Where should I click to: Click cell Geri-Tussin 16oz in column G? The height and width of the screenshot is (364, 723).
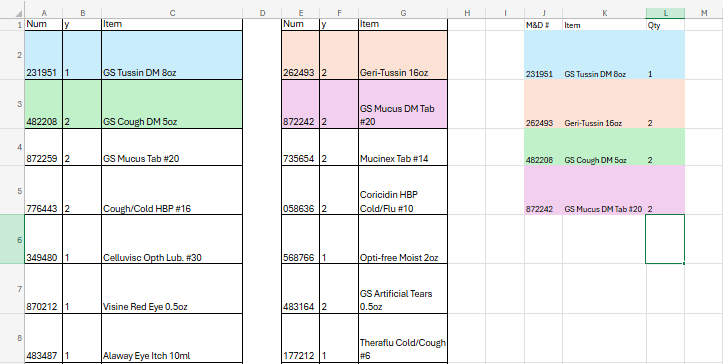click(x=403, y=55)
